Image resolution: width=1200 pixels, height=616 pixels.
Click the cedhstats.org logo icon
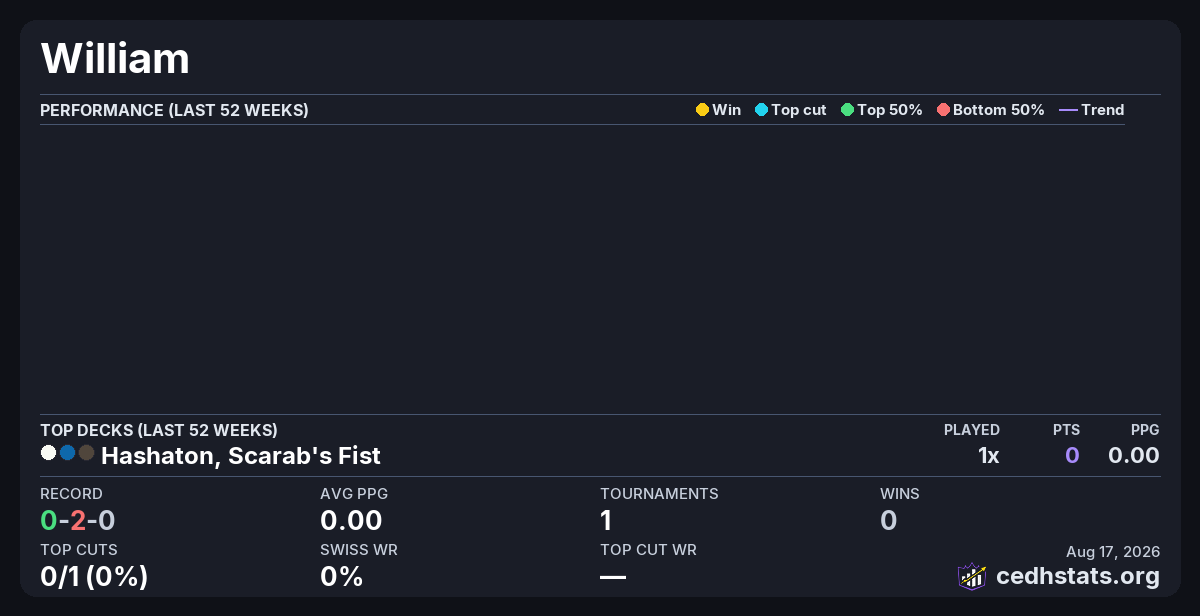coord(972,576)
